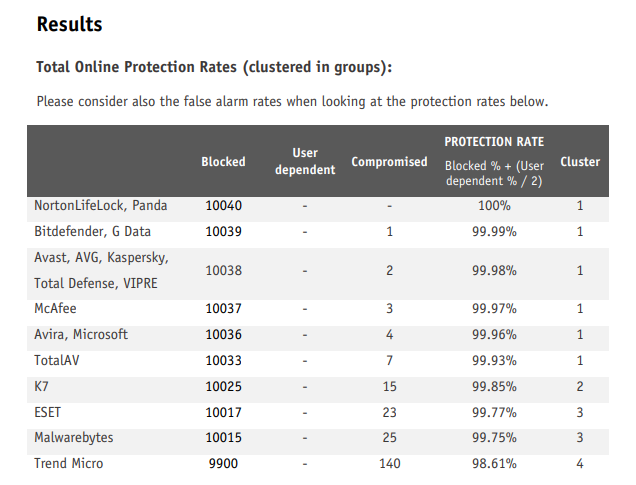Click the ESET row label
This screenshot has width=636, height=485.
[50, 412]
